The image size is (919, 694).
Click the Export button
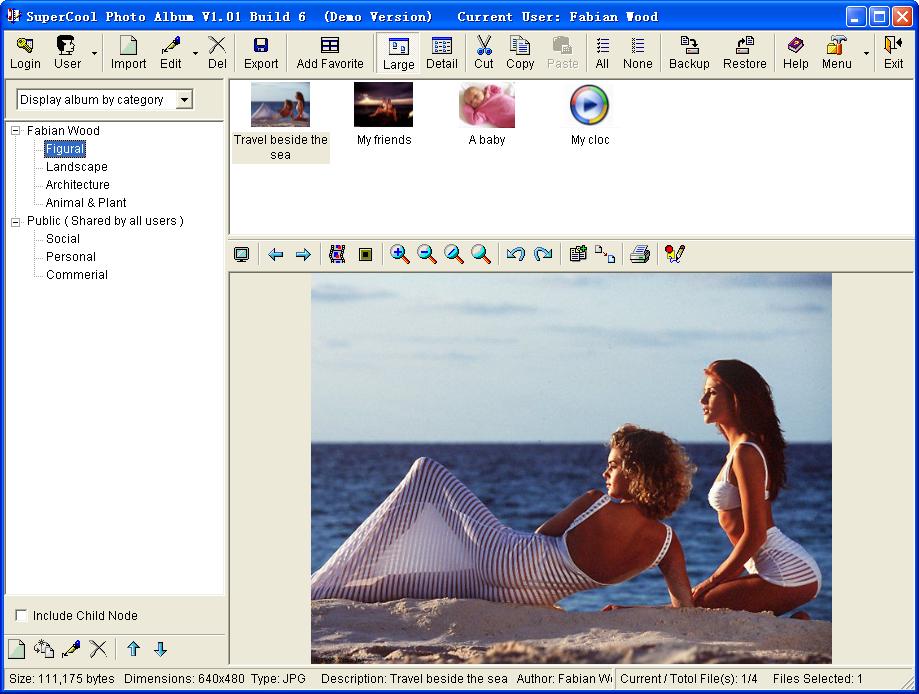pyautogui.click(x=261, y=53)
